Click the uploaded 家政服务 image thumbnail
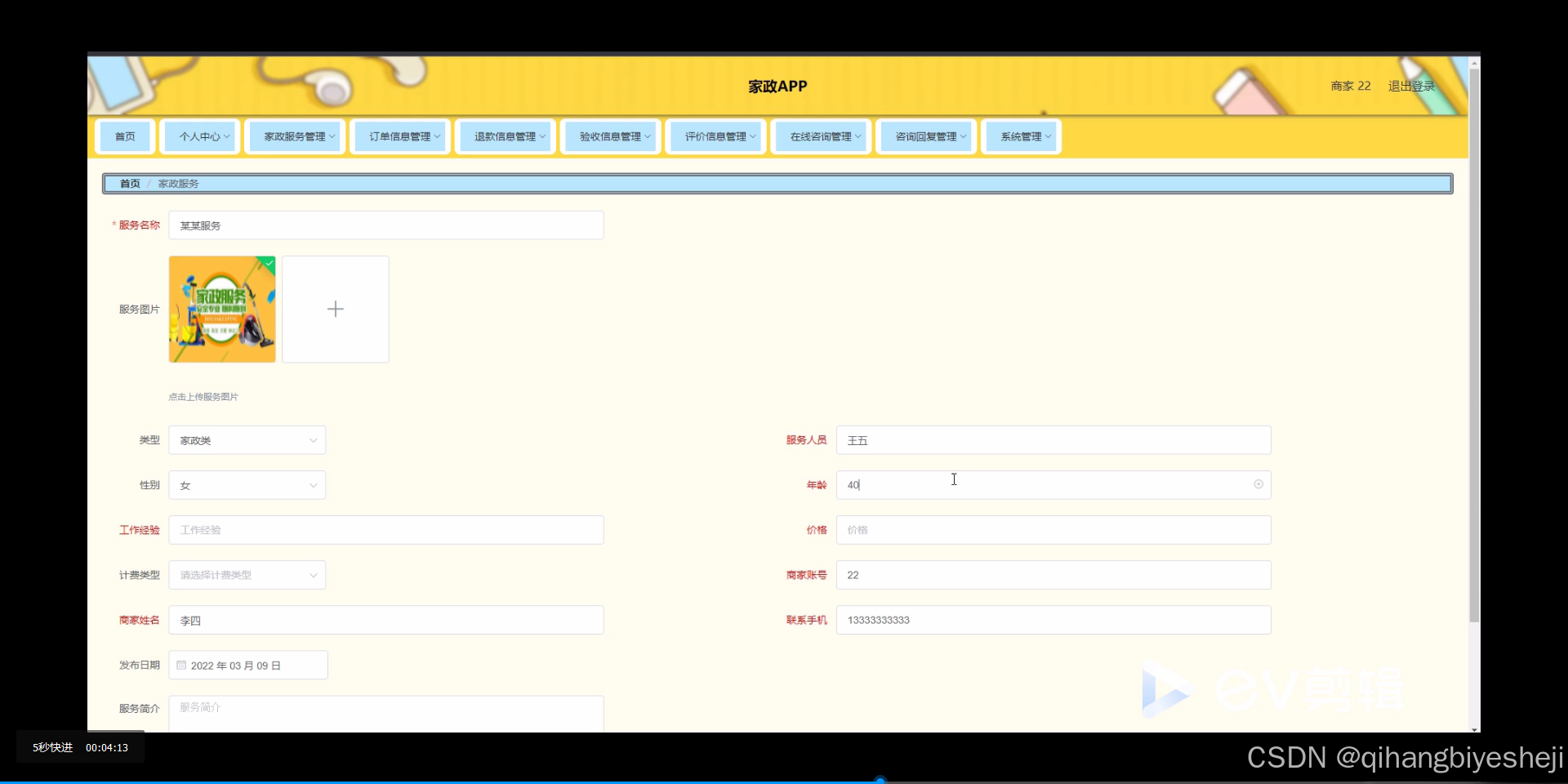This screenshot has height=784, width=1568. click(221, 309)
